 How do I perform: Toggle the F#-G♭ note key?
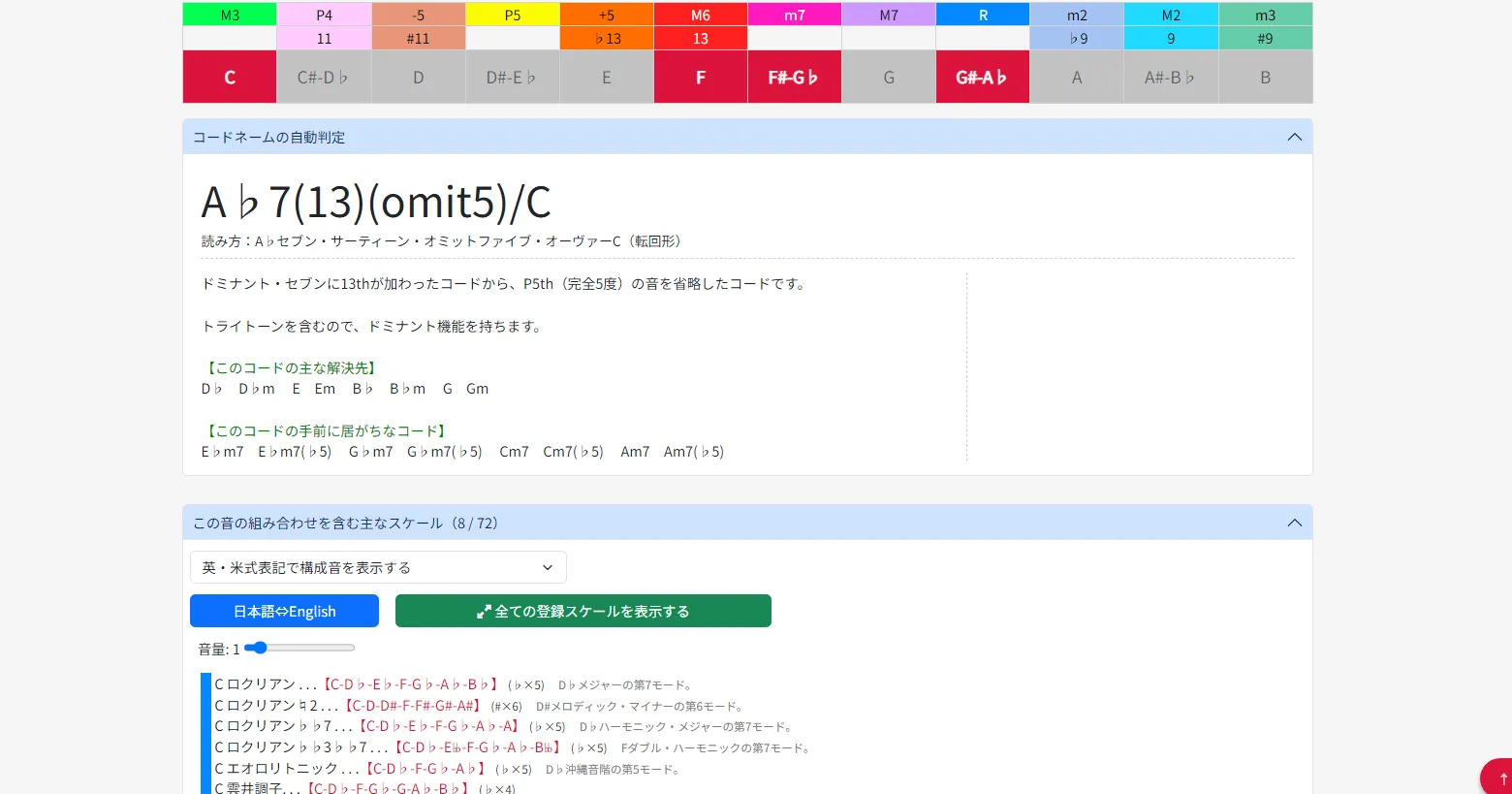[795, 77]
